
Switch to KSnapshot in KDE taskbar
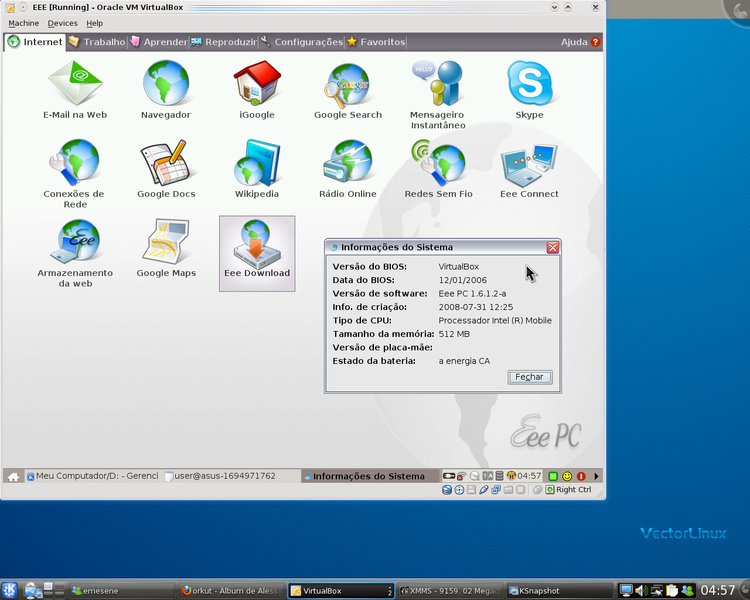coord(559,591)
